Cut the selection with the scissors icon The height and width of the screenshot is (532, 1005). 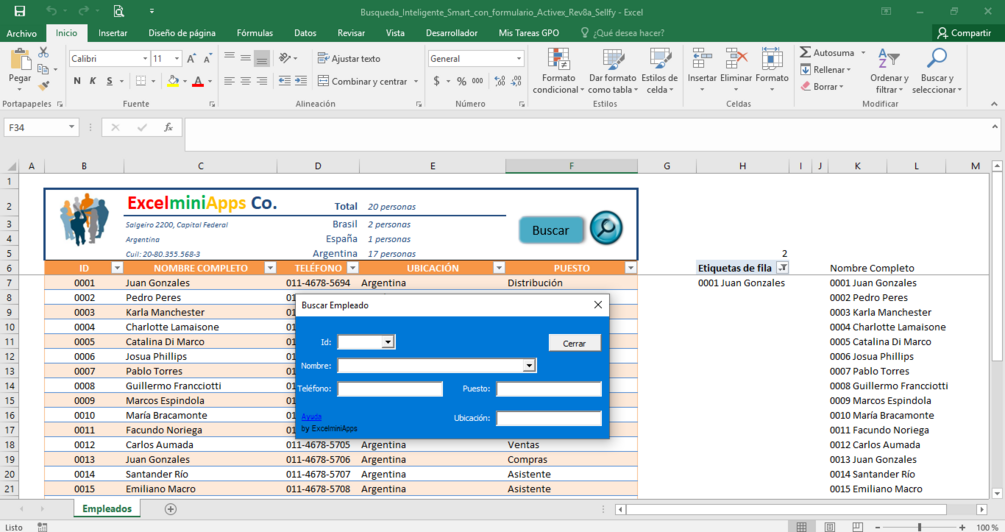point(44,53)
